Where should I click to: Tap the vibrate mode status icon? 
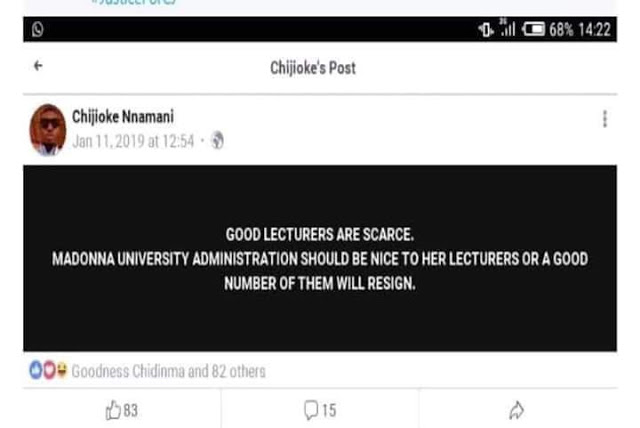487,29
